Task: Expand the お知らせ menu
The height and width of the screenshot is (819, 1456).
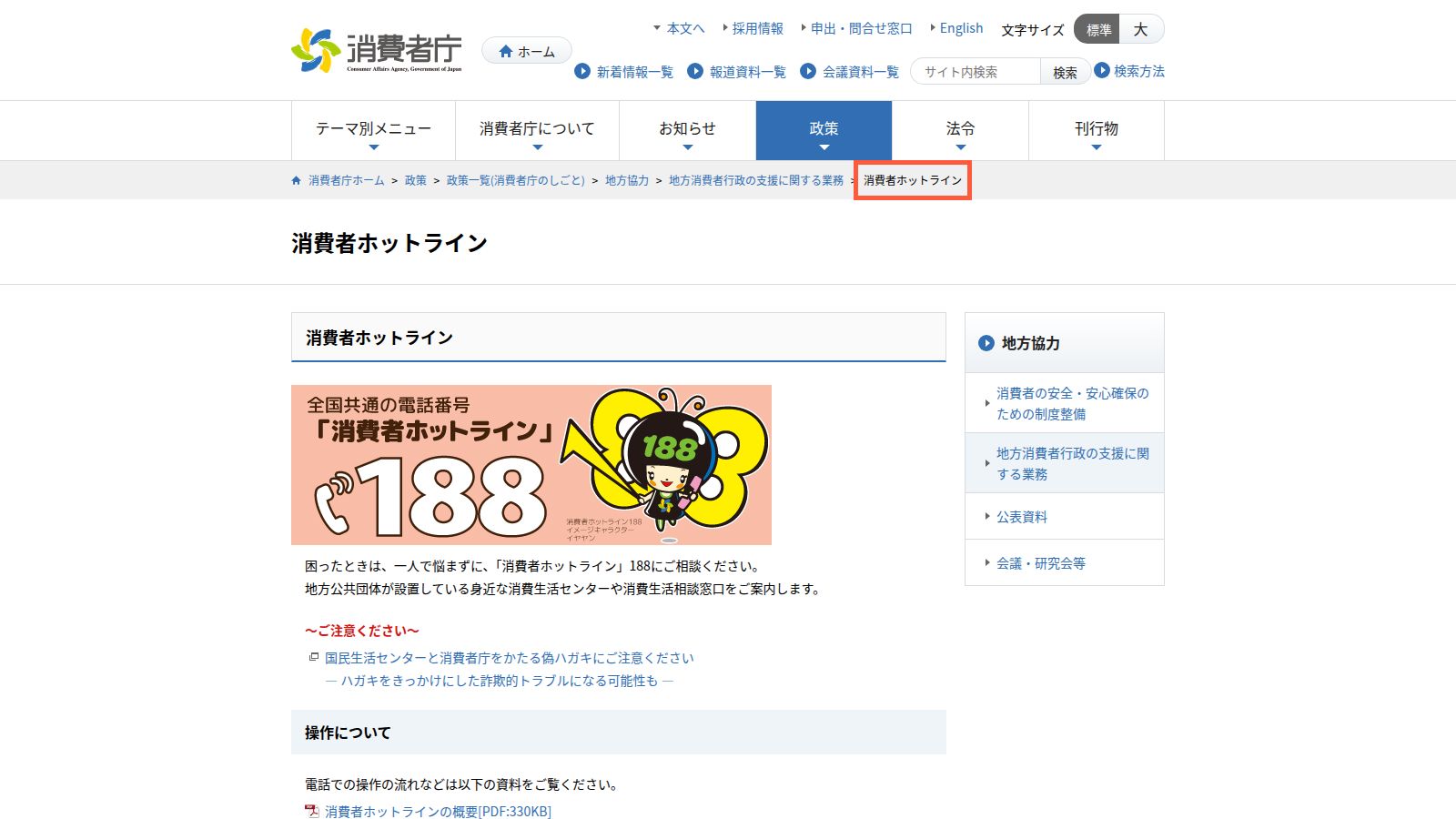Action: coord(687,131)
